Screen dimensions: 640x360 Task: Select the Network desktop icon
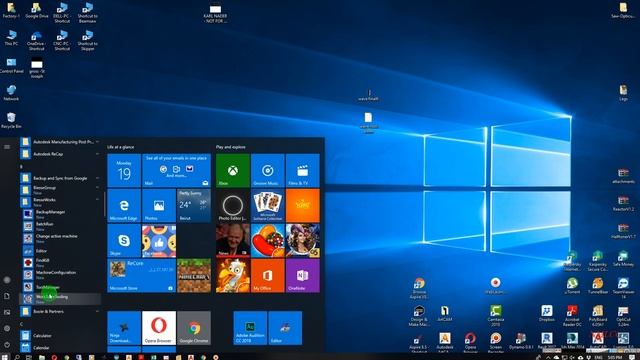pos(11,93)
